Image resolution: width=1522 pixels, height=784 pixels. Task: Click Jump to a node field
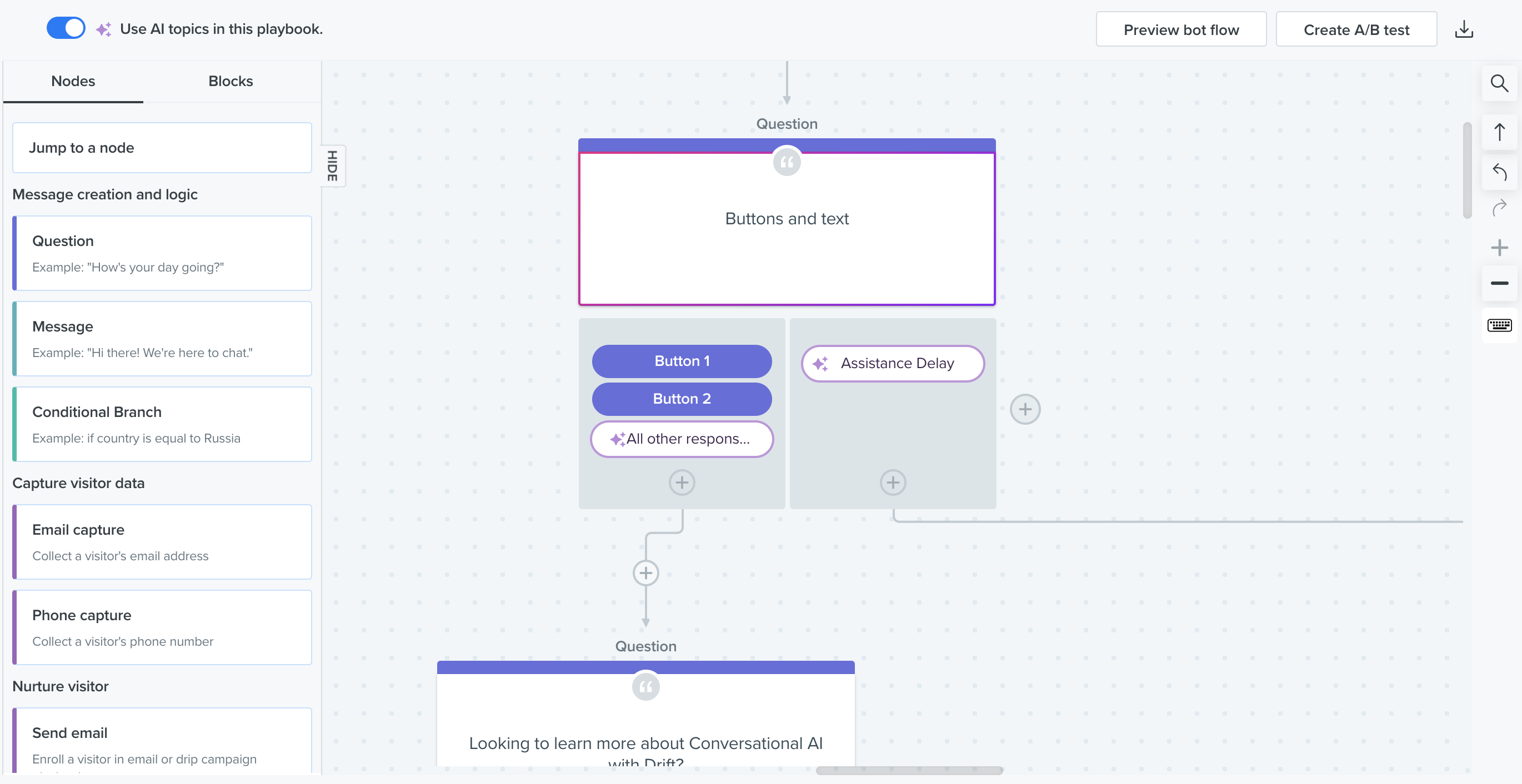[x=162, y=148]
